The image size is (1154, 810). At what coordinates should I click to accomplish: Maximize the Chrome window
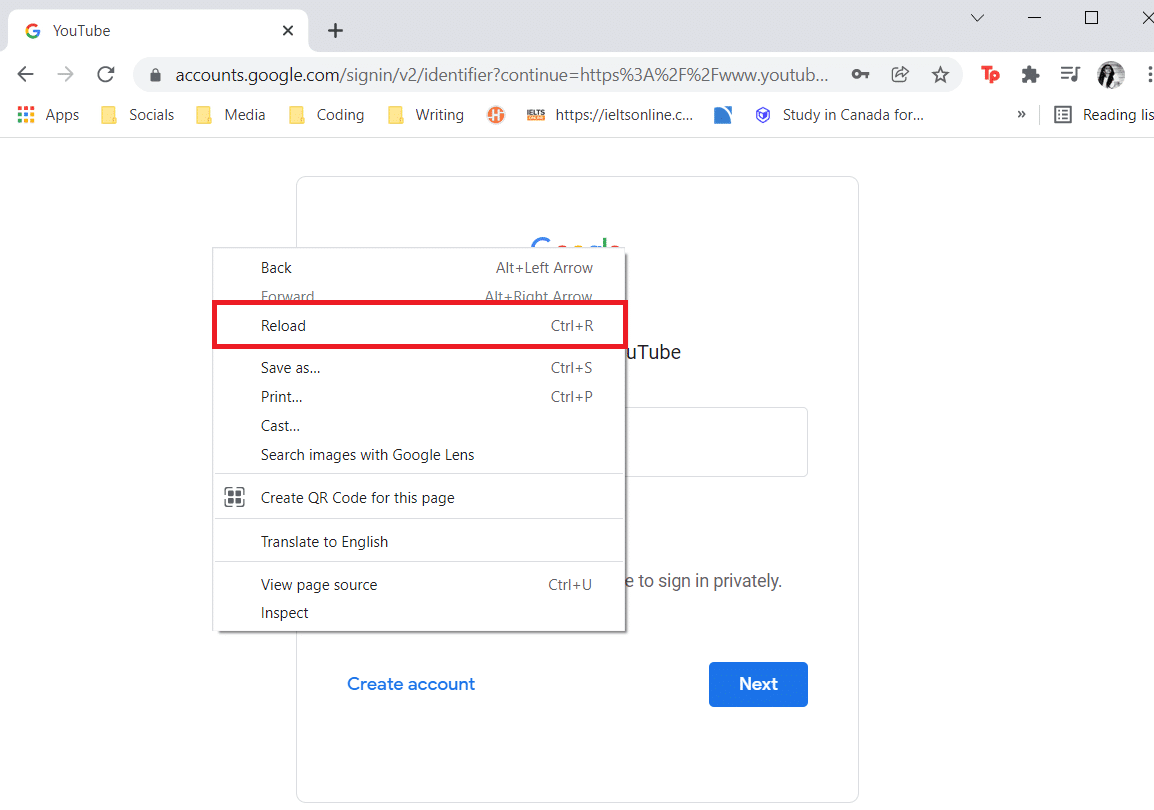point(1091,18)
